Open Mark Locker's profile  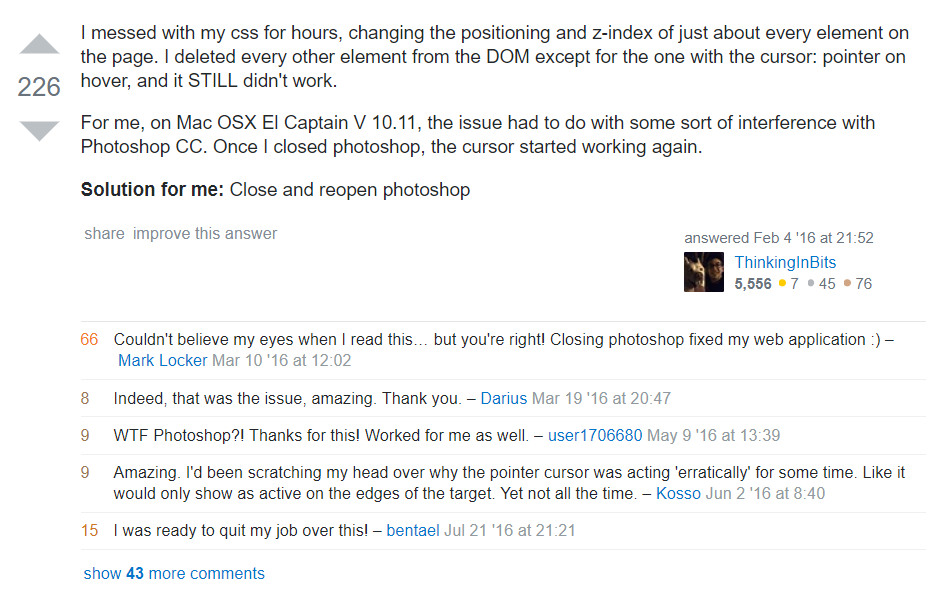162,360
